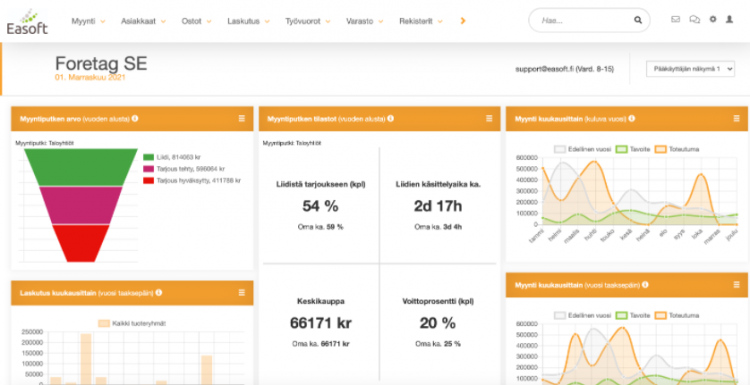
Task: Click Oma ka. 25 % text
Action: tap(438, 343)
